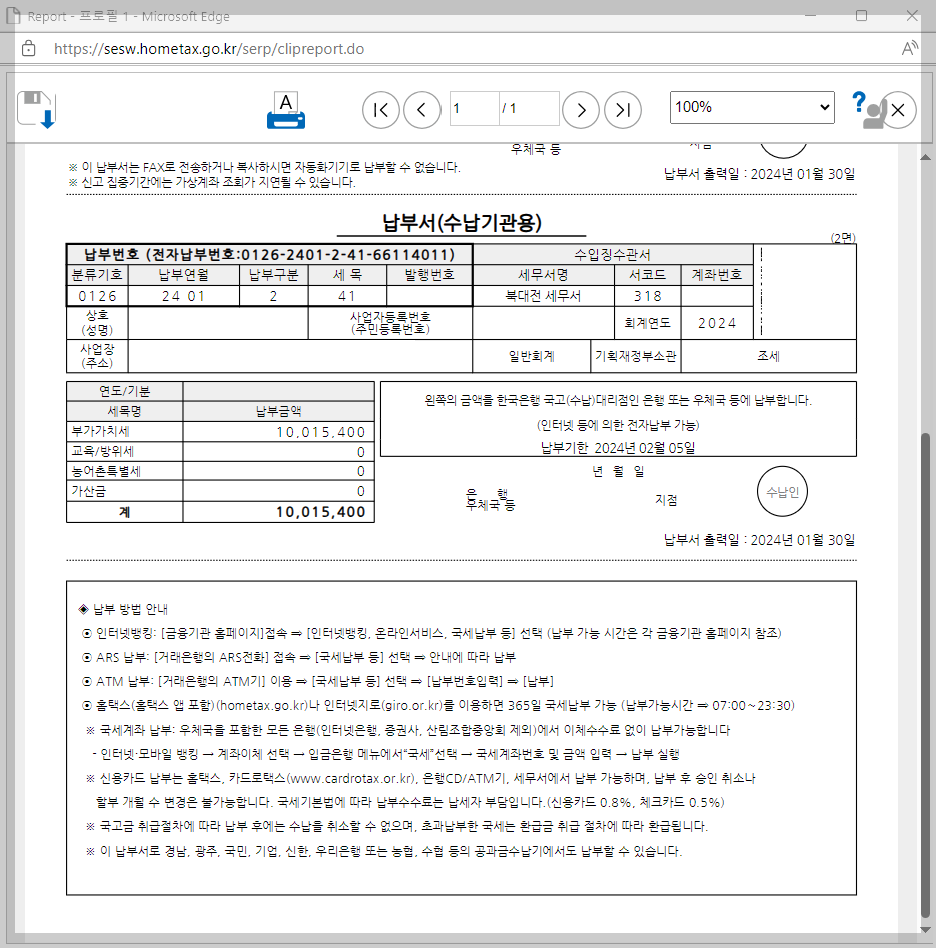
Task: Click the 일반회계 cell
Action: tap(531, 356)
